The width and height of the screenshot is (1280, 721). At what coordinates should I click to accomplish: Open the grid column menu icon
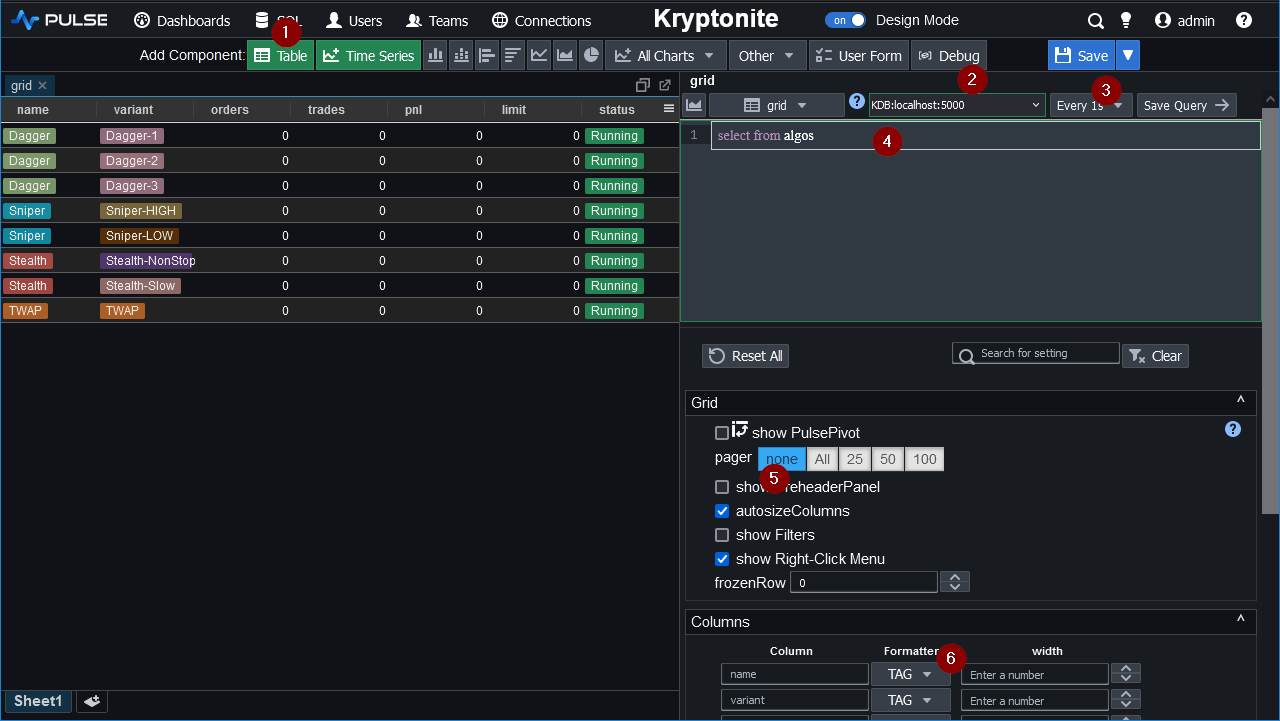click(669, 109)
